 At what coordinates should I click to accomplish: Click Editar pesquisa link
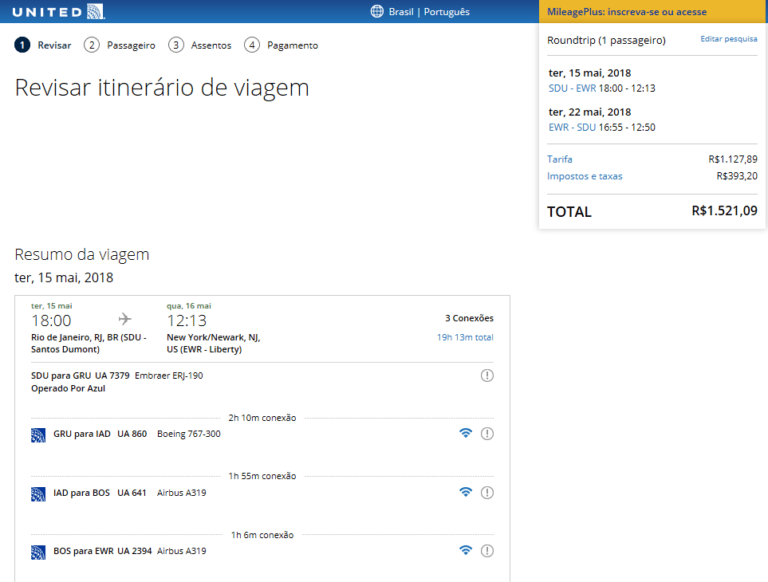(728, 39)
